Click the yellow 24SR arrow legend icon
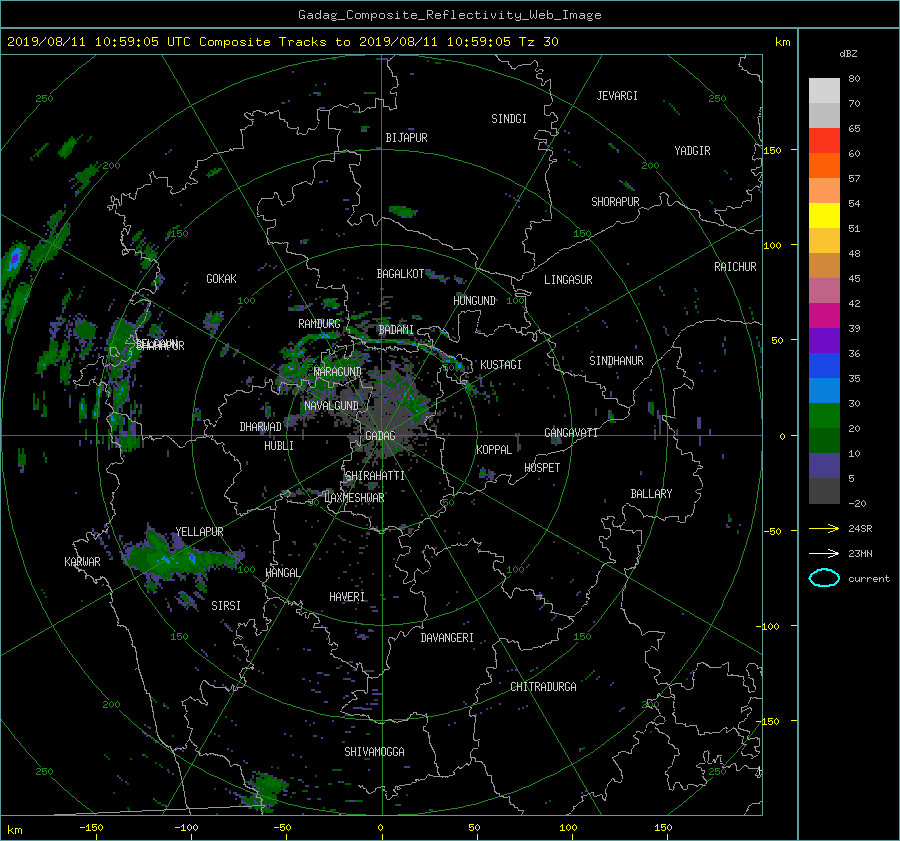The width and height of the screenshot is (900, 841). [x=824, y=528]
